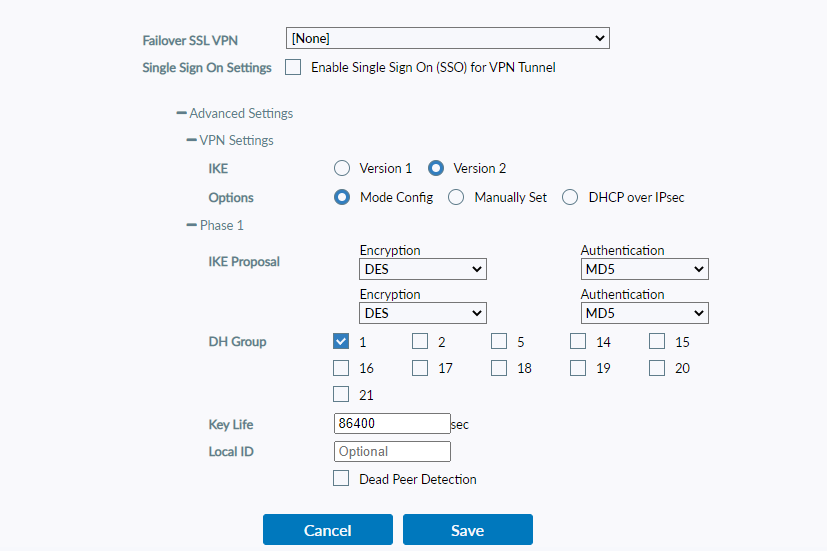Uncheck DH Group 1
Viewport: 827px width, 551px height.
click(x=341, y=342)
